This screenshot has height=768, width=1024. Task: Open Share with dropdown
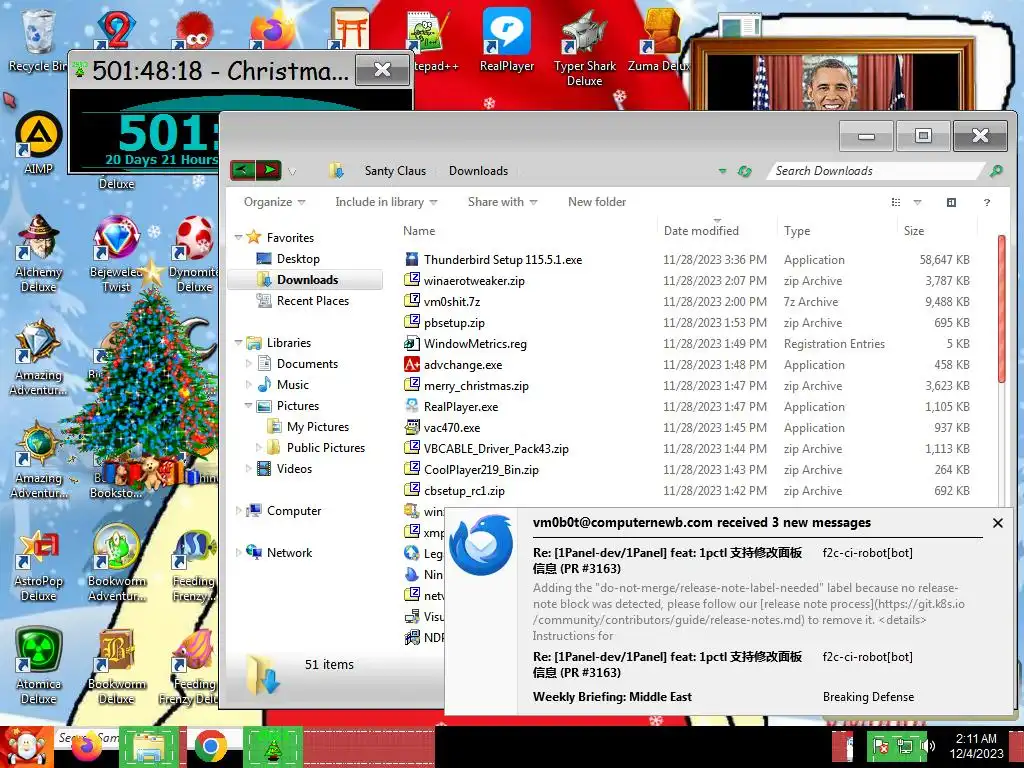tap(502, 202)
